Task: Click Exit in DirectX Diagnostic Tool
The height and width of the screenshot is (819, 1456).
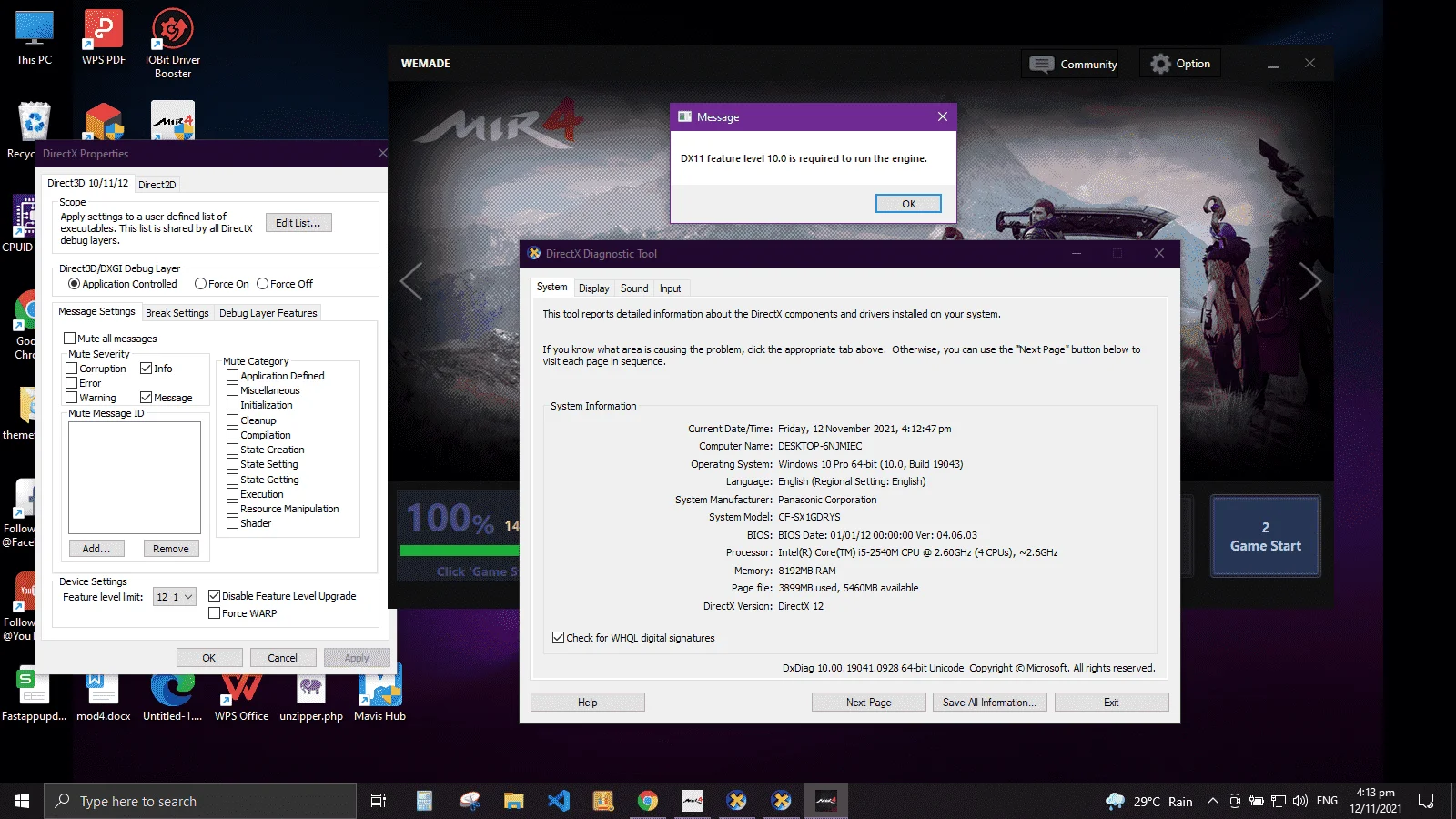Action: pyautogui.click(x=1111, y=703)
